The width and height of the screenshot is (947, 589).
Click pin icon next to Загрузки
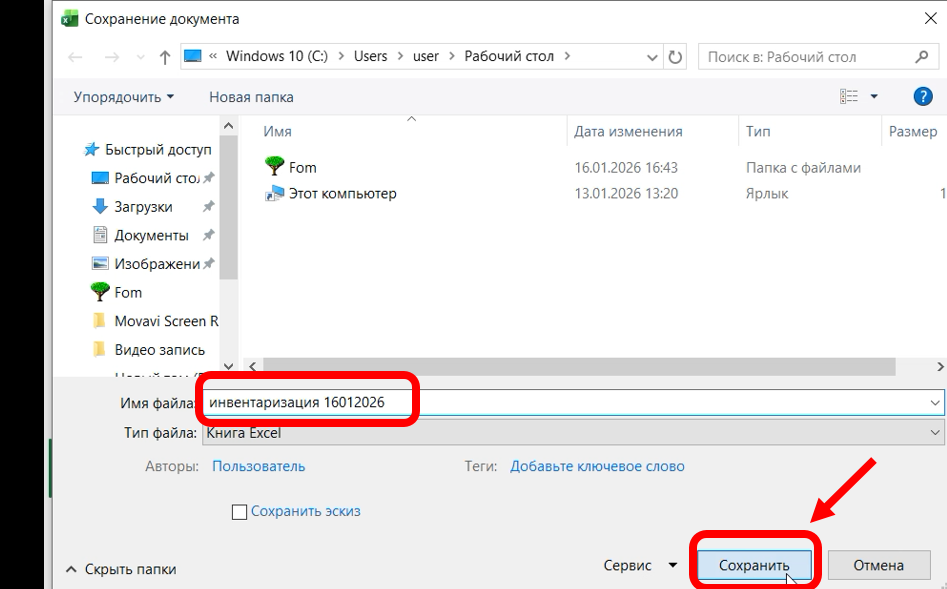pyautogui.click(x=208, y=207)
